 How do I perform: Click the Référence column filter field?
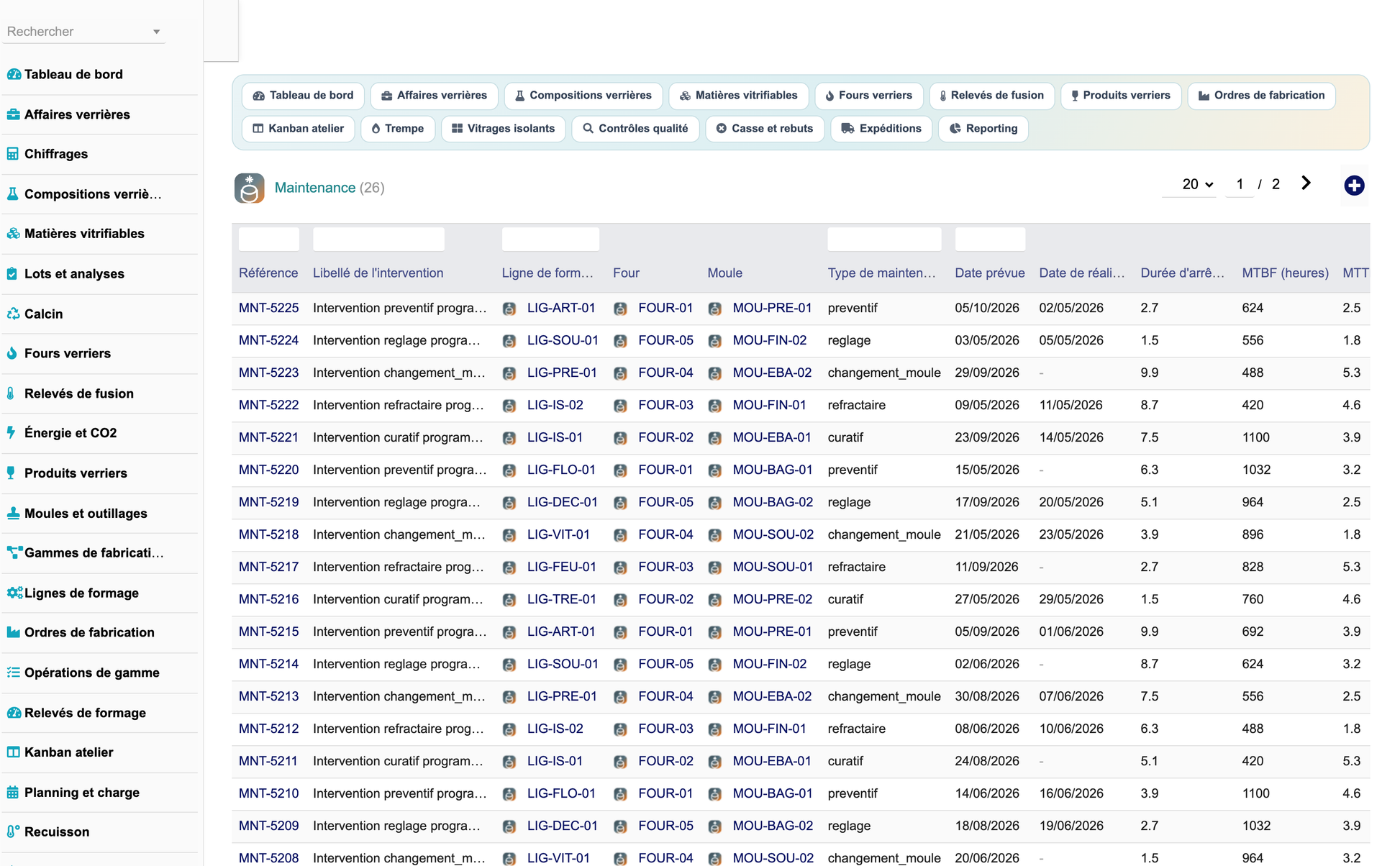[269, 240]
